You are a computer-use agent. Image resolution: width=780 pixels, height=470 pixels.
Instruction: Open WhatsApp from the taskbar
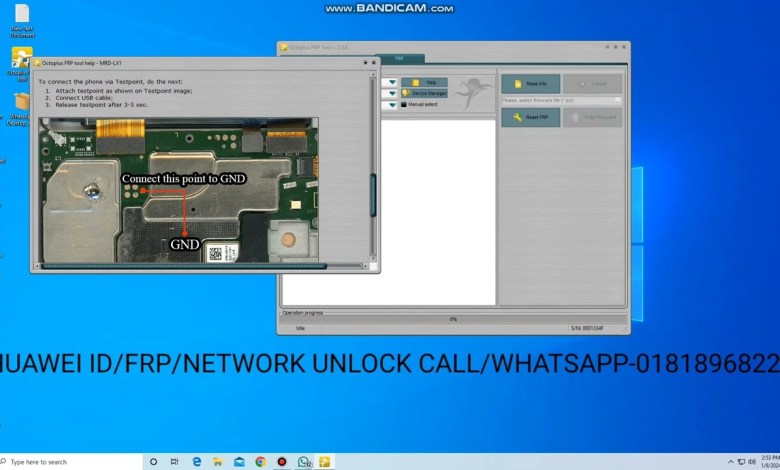304,462
